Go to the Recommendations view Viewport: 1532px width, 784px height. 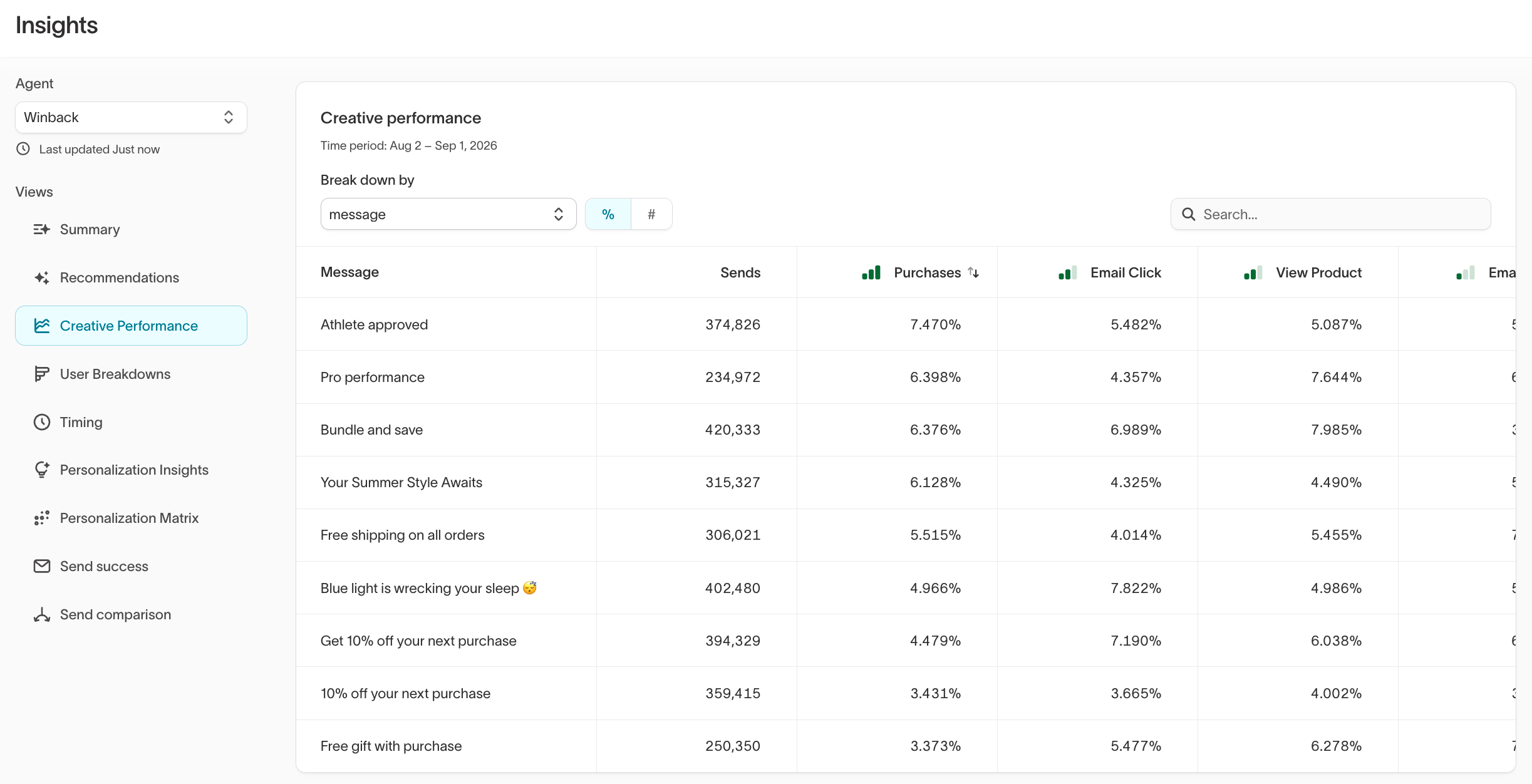(131, 277)
